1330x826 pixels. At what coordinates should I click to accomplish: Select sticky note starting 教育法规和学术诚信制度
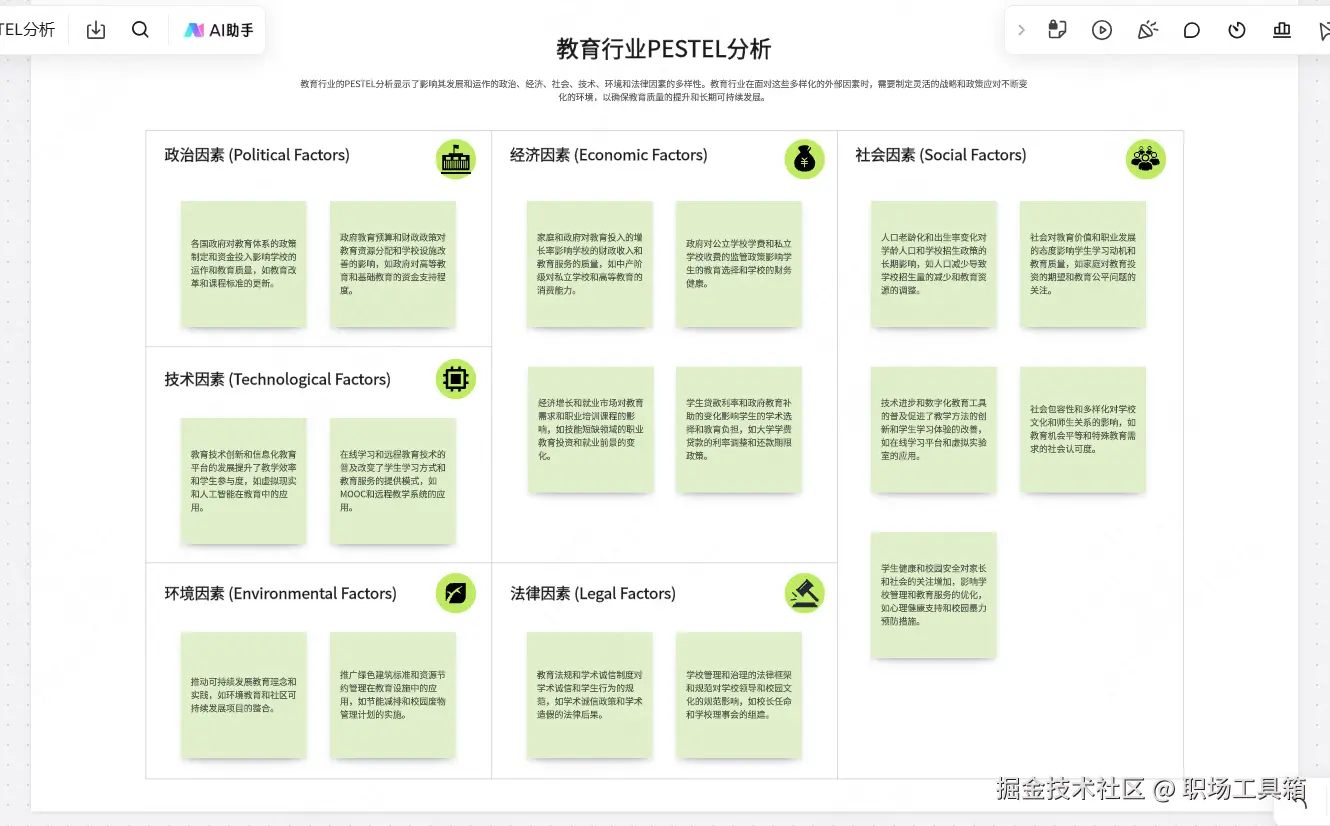point(590,695)
